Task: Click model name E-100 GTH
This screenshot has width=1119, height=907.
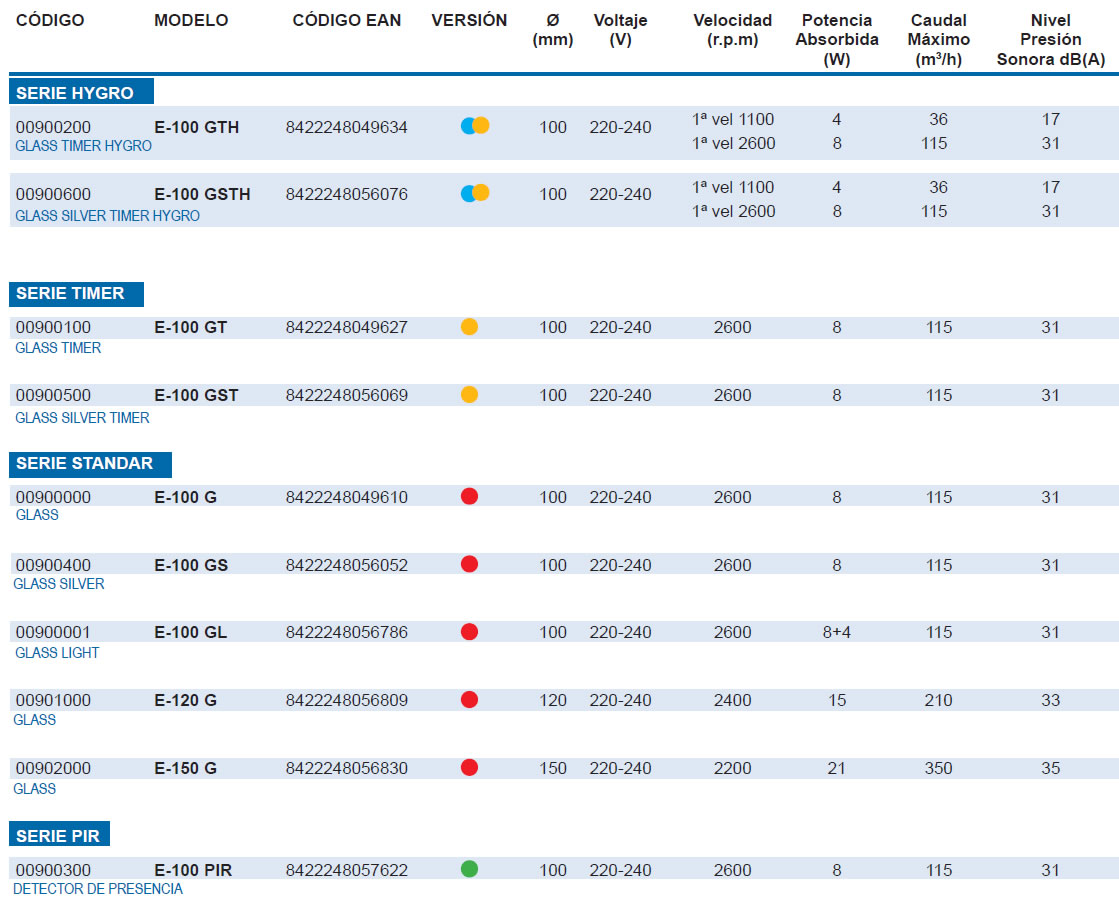Action: click(197, 127)
